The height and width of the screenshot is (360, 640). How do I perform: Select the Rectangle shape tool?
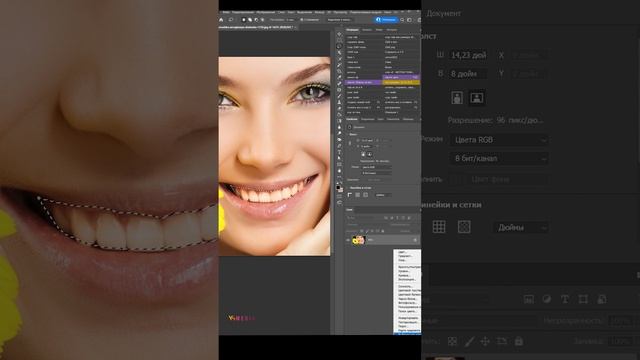click(x=339, y=164)
